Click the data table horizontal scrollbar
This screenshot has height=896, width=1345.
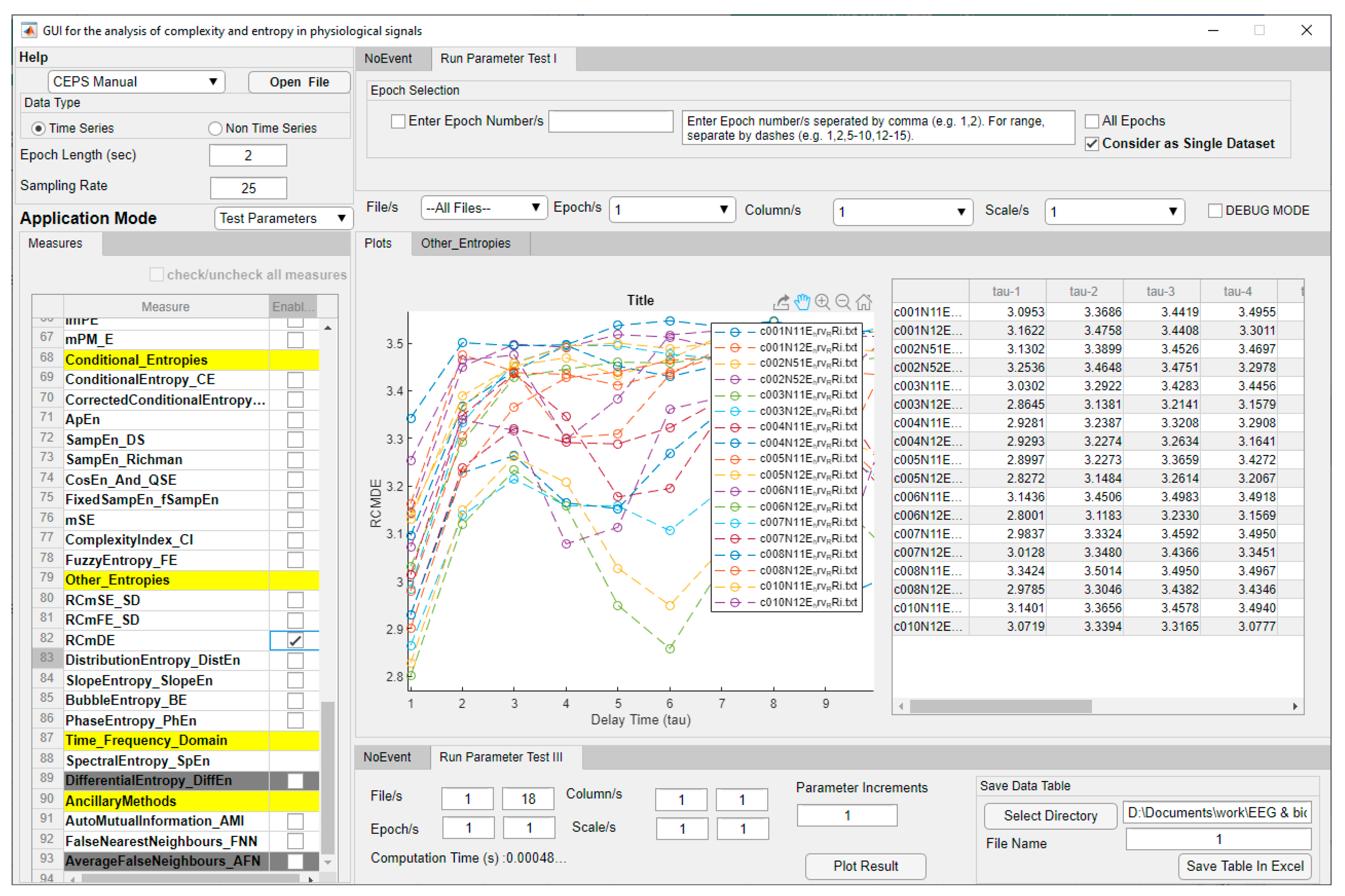(1000, 707)
